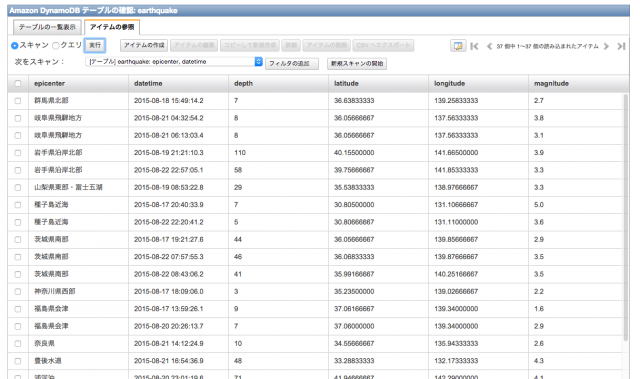Check the row dated 2015-08-22 22:57:05.1
This screenshot has width=640, height=379.
[x=18, y=170]
